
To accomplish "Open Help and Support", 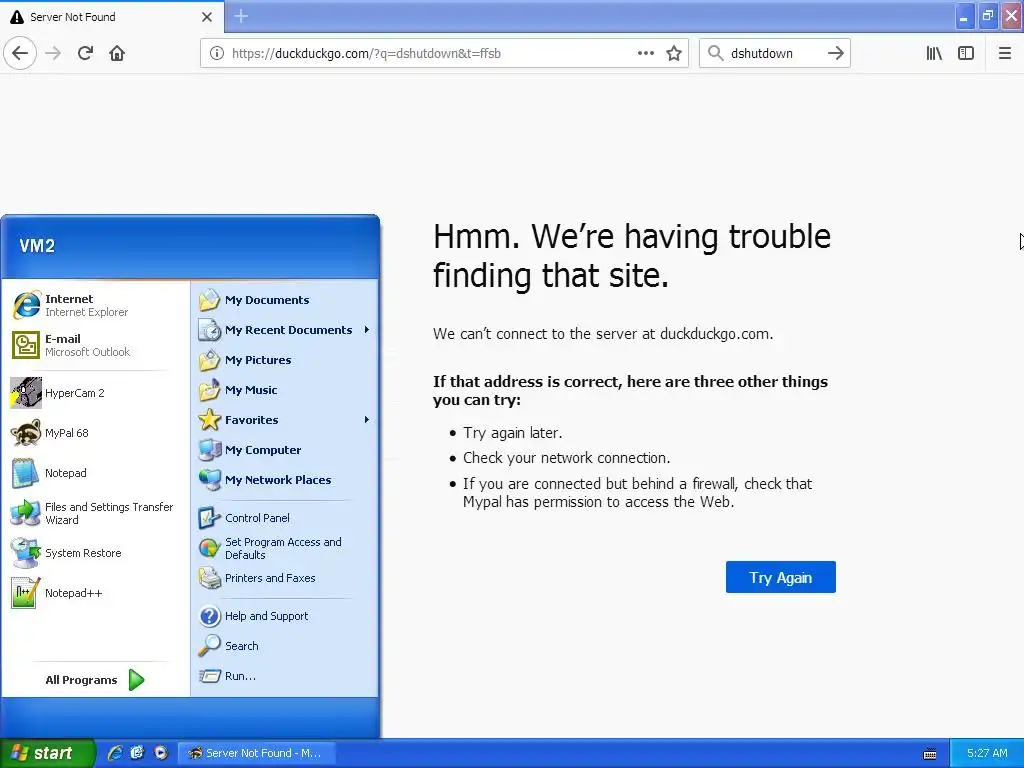I will point(285,616).
